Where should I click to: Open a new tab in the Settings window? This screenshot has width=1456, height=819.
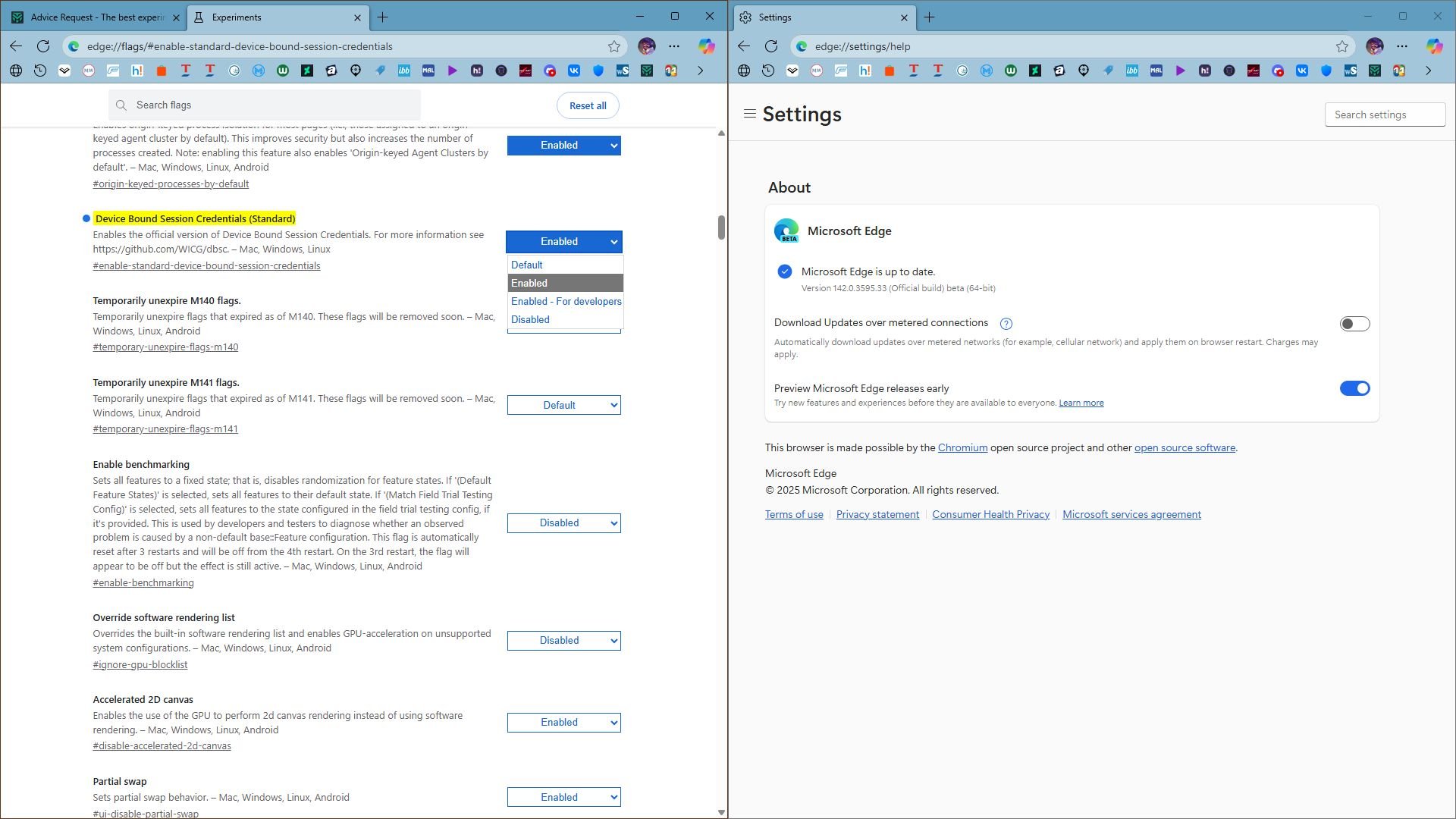[929, 17]
